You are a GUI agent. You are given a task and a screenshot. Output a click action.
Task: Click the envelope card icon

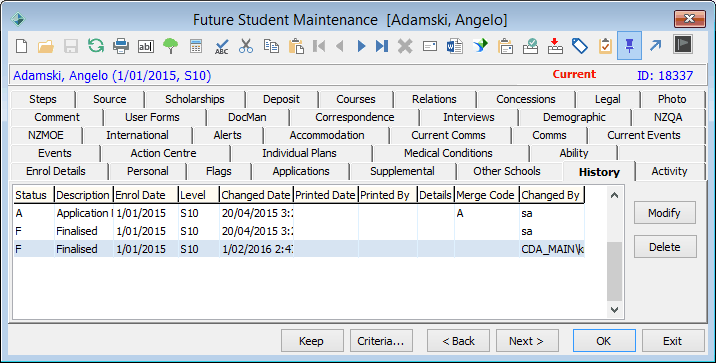point(430,46)
